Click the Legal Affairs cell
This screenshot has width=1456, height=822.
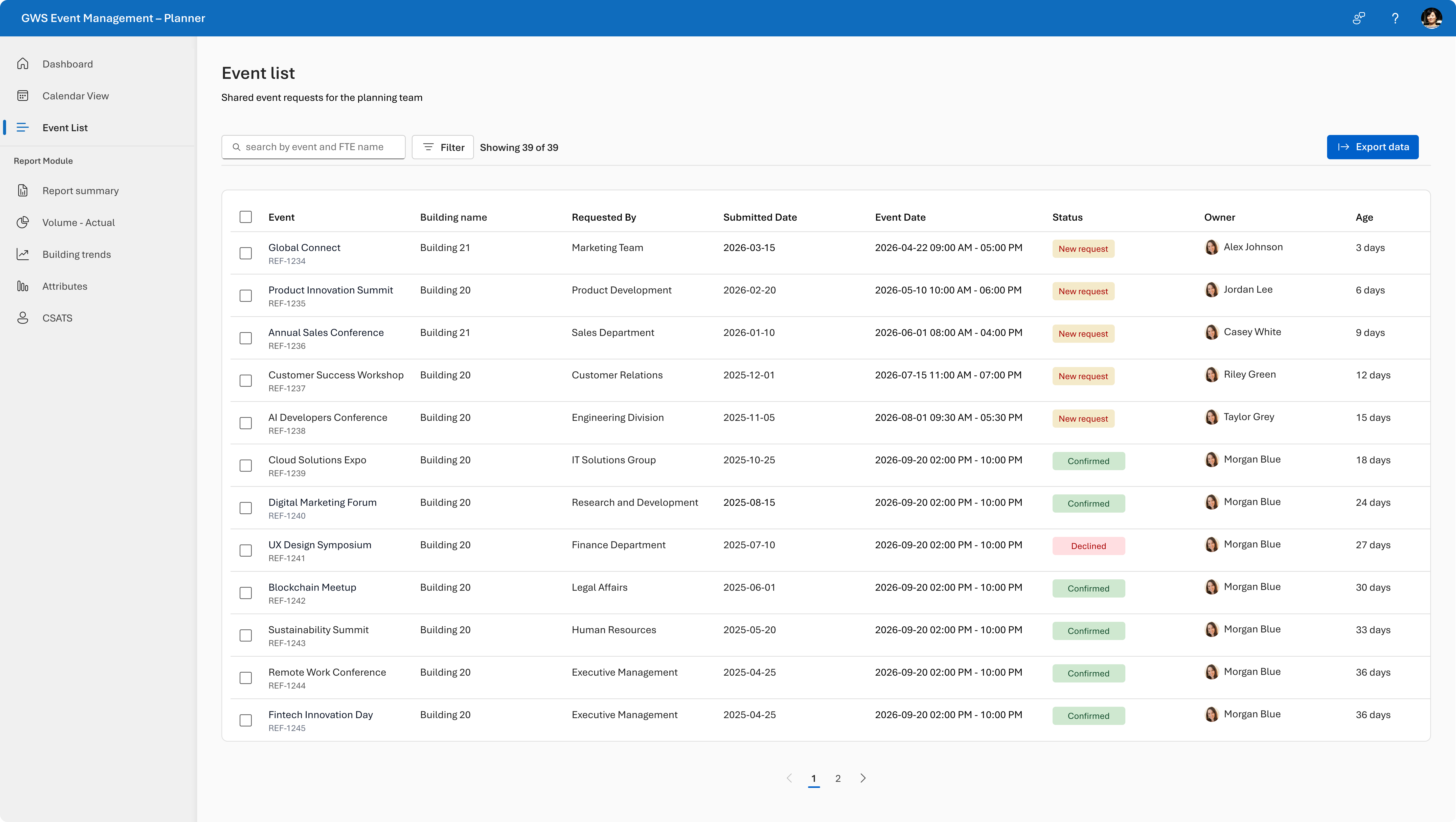599,587
